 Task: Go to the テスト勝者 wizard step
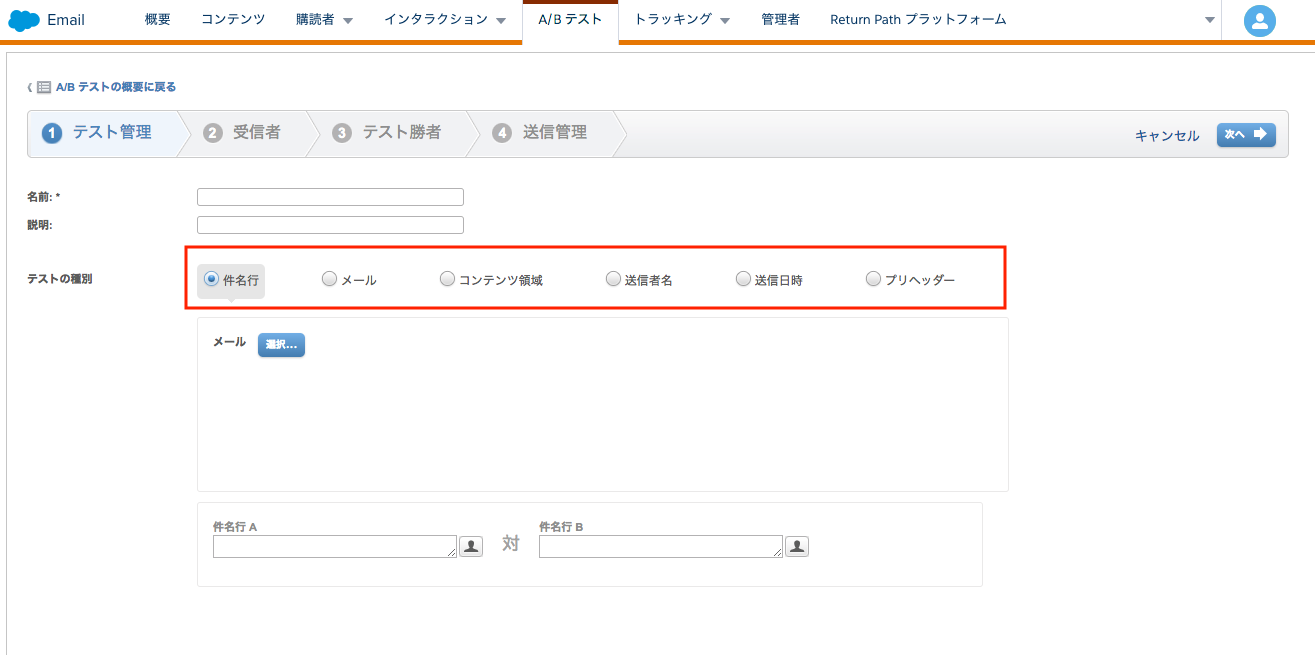[402, 133]
